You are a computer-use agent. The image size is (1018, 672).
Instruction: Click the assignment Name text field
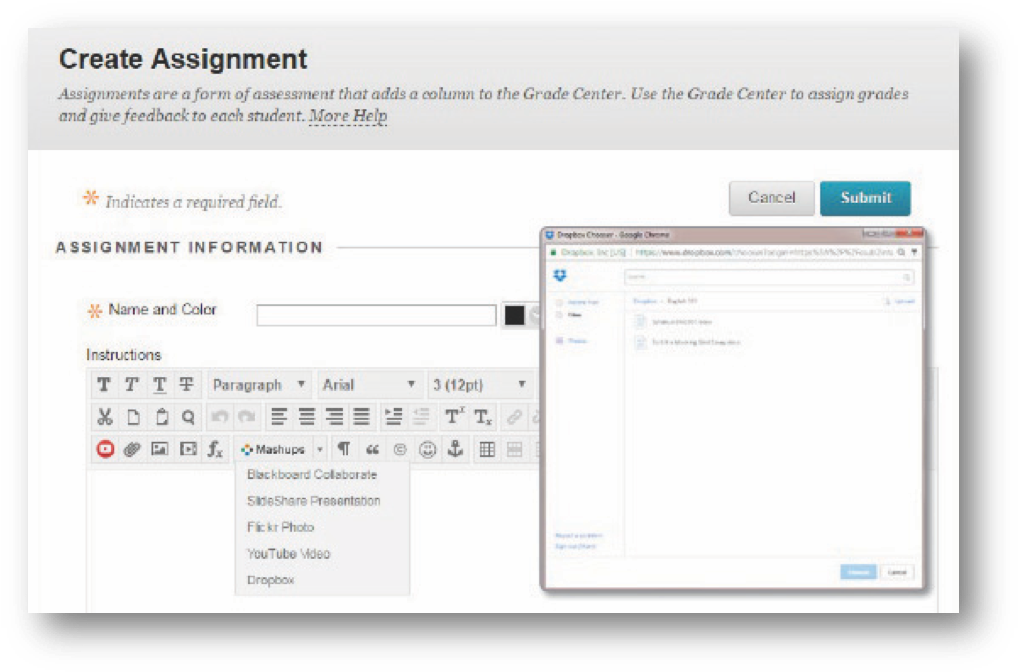(376, 315)
